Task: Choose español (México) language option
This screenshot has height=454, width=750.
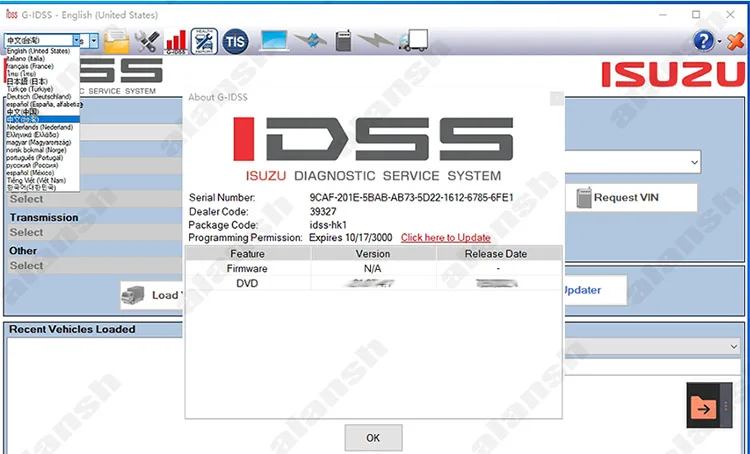Action: coord(30,173)
